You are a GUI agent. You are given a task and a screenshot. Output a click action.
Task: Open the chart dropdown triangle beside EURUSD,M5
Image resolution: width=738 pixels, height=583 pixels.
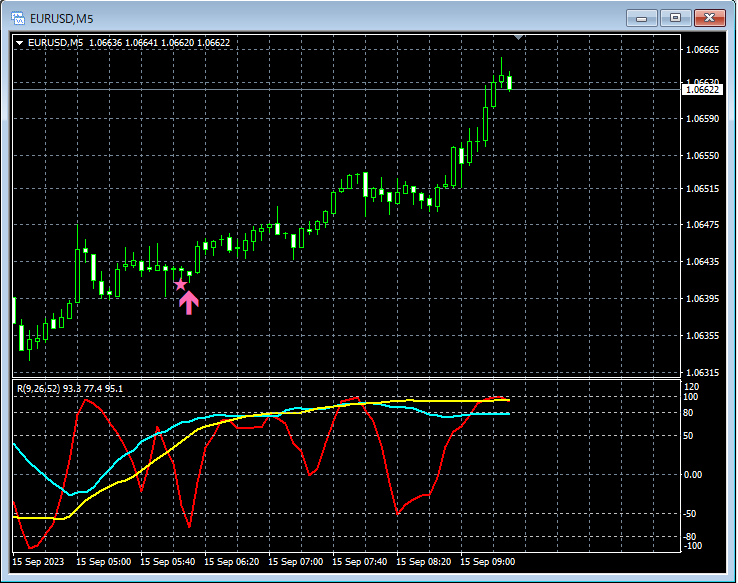(20, 43)
